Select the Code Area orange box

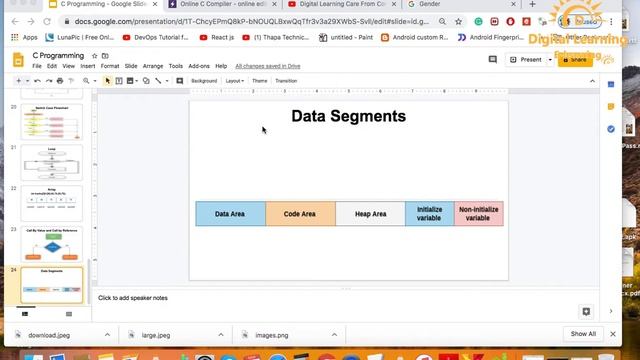300,213
